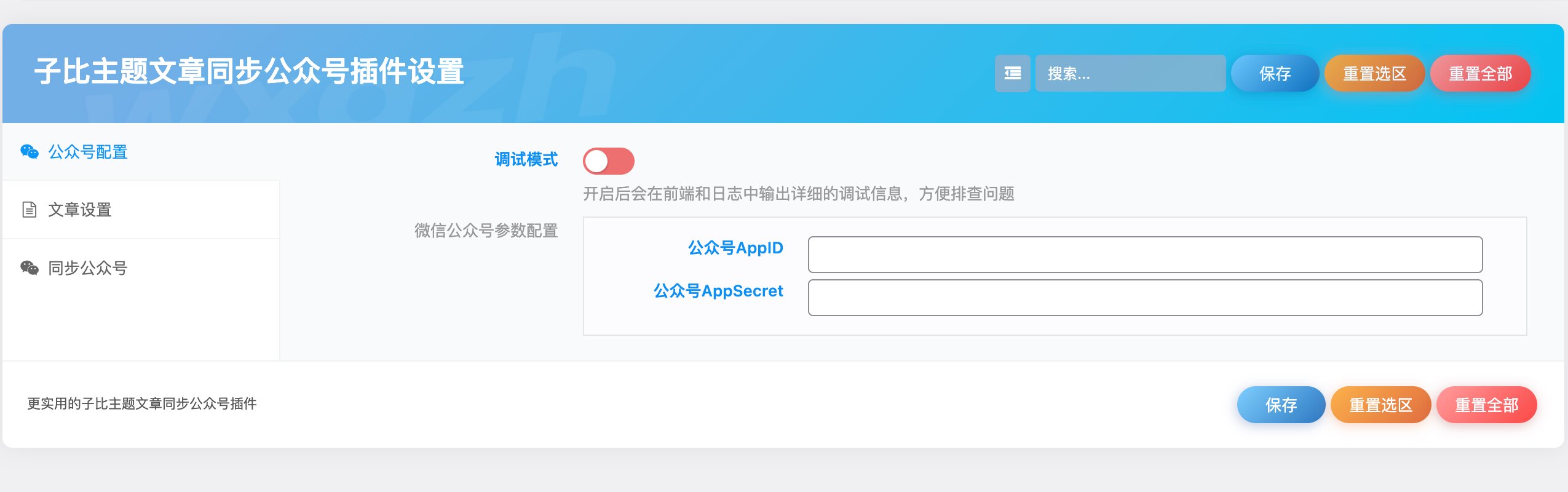
Task: Click the header 重置全部 button
Action: pyautogui.click(x=1480, y=73)
